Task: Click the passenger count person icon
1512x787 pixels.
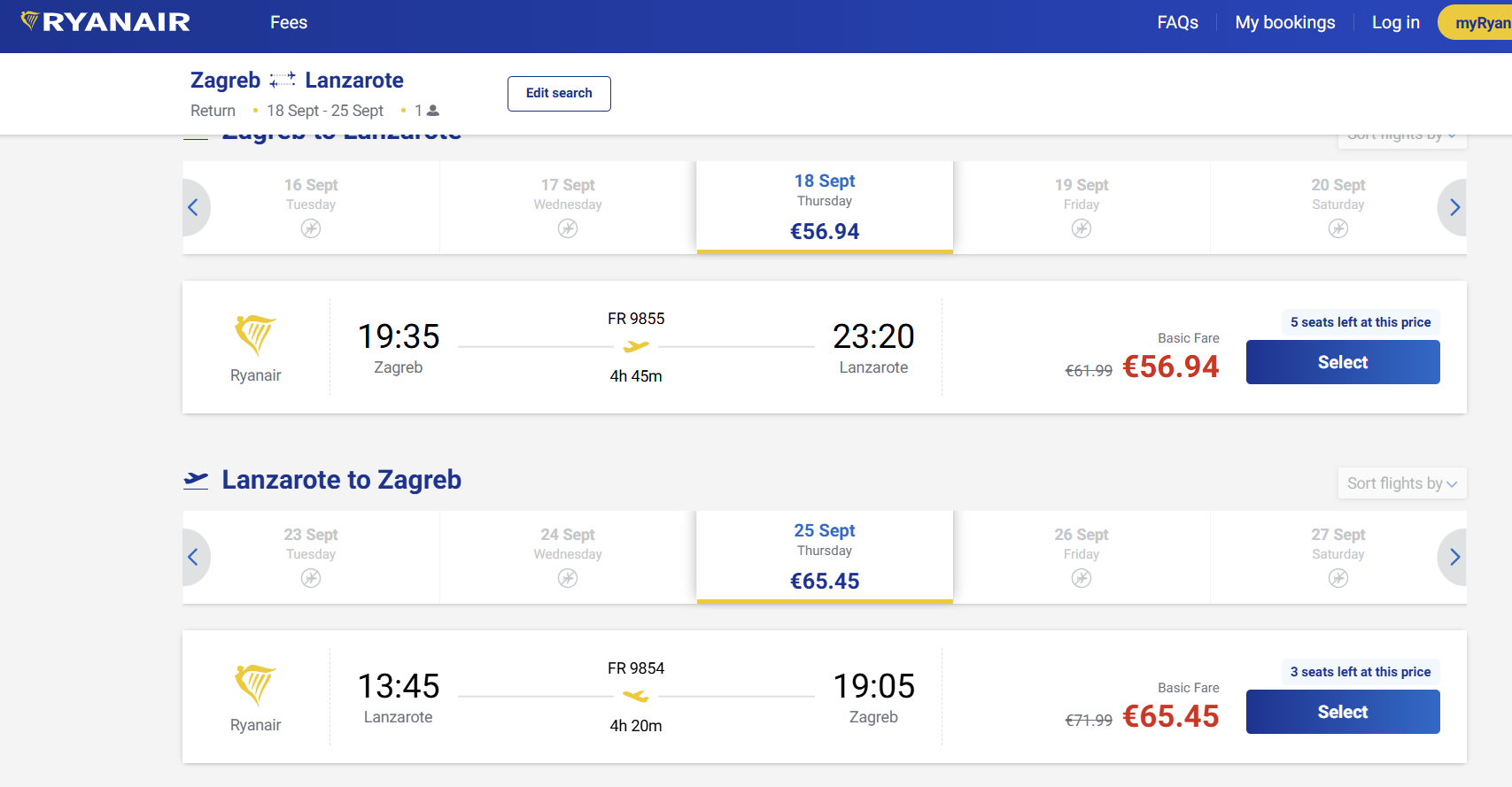Action: (433, 111)
